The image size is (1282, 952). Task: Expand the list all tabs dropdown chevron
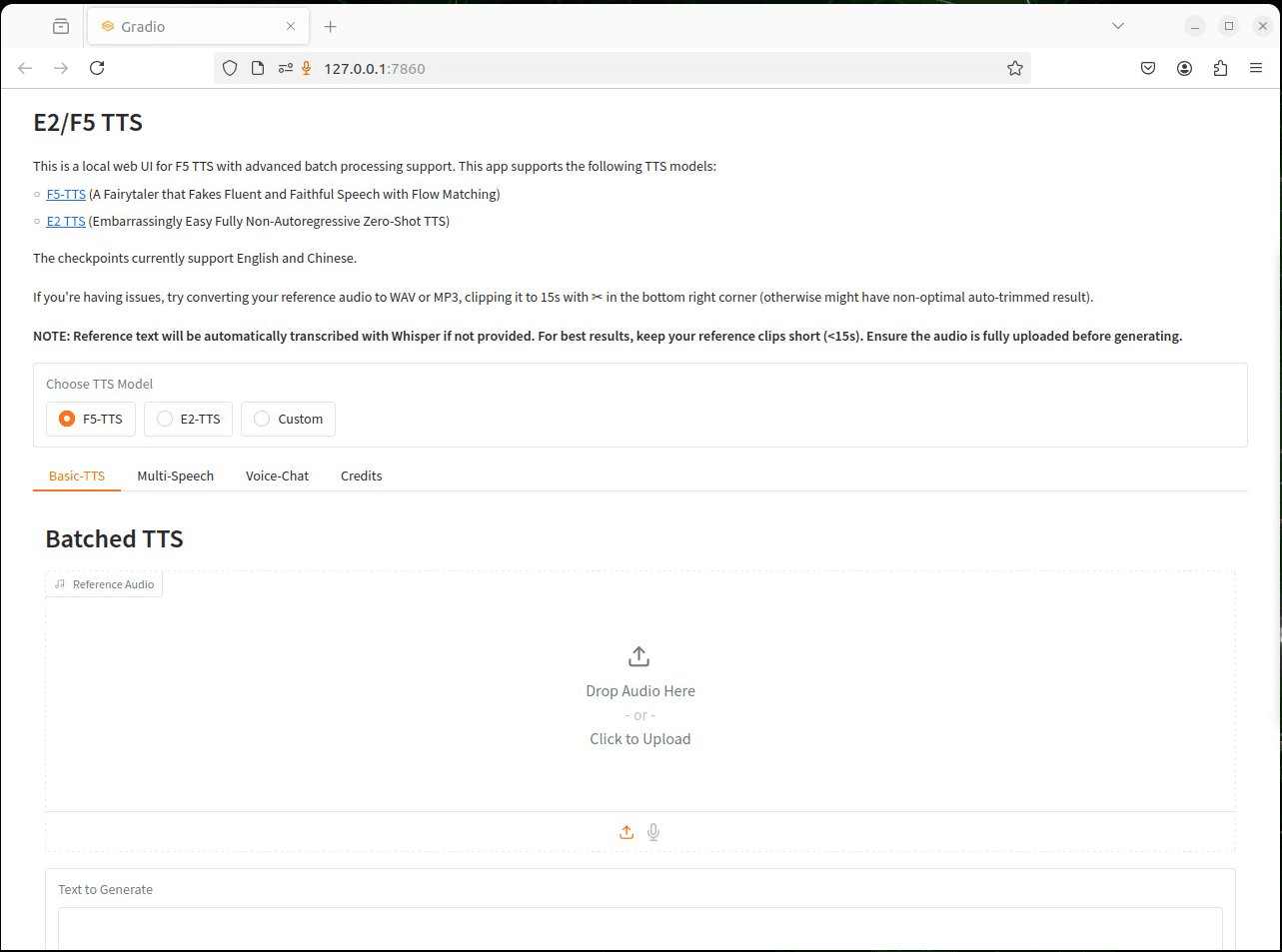click(x=1118, y=26)
